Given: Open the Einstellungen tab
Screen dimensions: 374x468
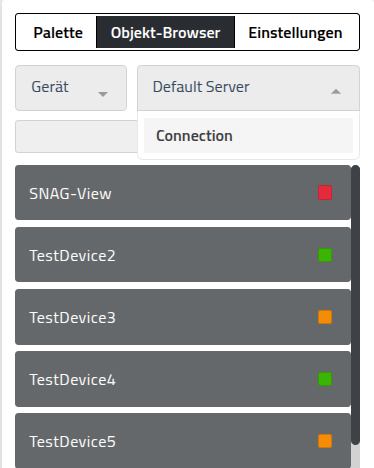Looking at the screenshot, I should pos(295,32).
